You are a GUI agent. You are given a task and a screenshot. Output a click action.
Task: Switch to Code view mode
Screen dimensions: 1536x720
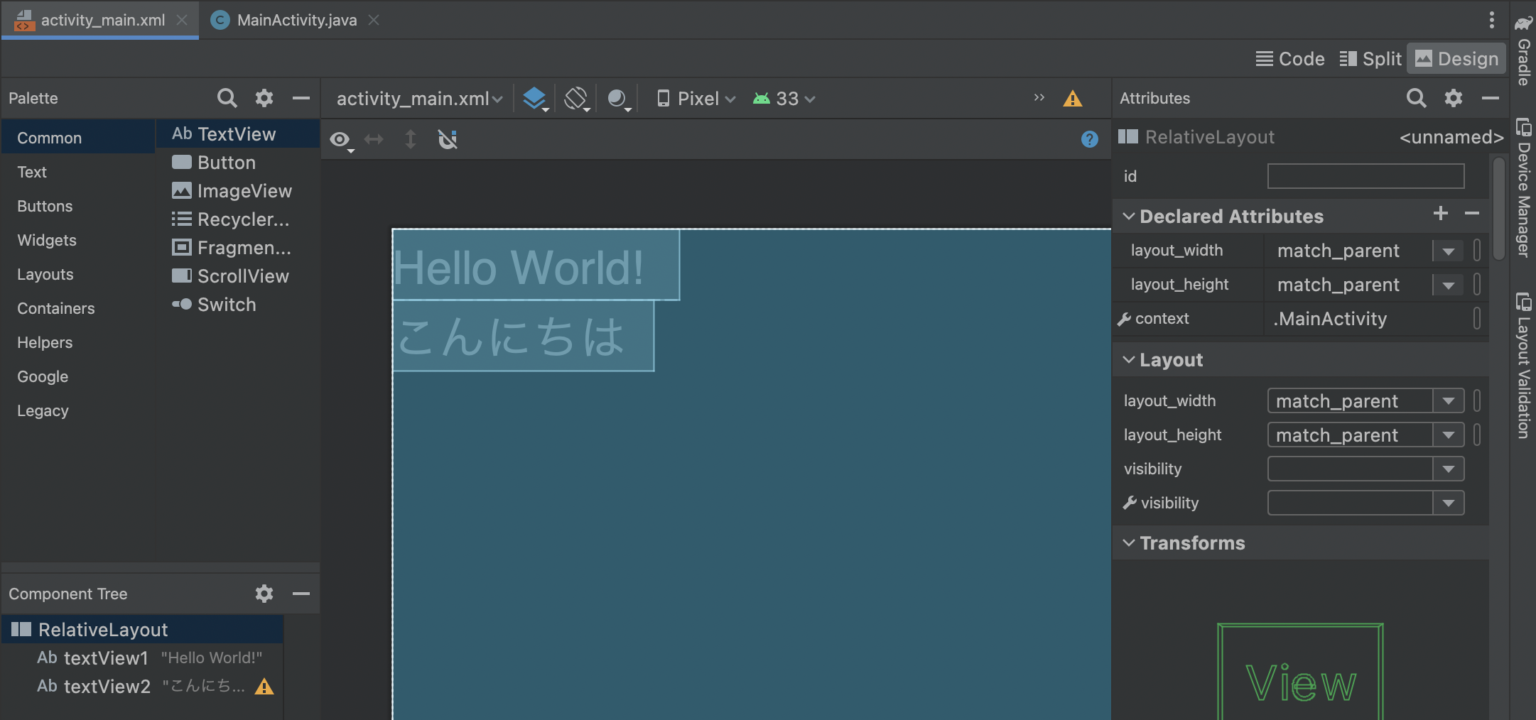pyautogui.click(x=1290, y=59)
